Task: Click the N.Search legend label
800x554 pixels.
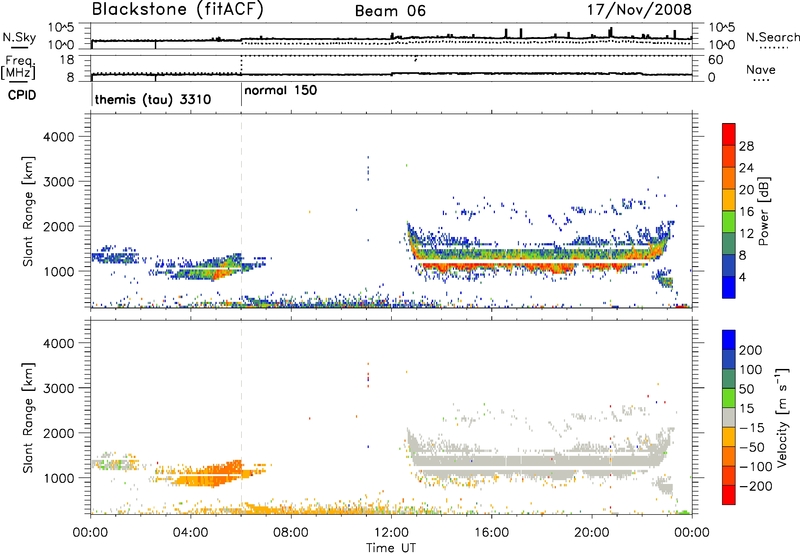Action: [772, 37]
